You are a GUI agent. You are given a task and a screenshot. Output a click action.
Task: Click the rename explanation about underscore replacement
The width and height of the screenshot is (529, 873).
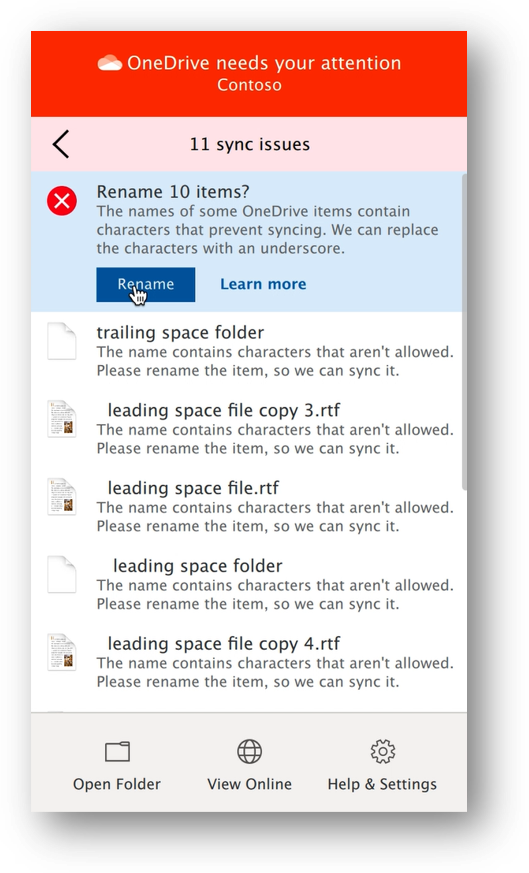[x=267, y=230]
